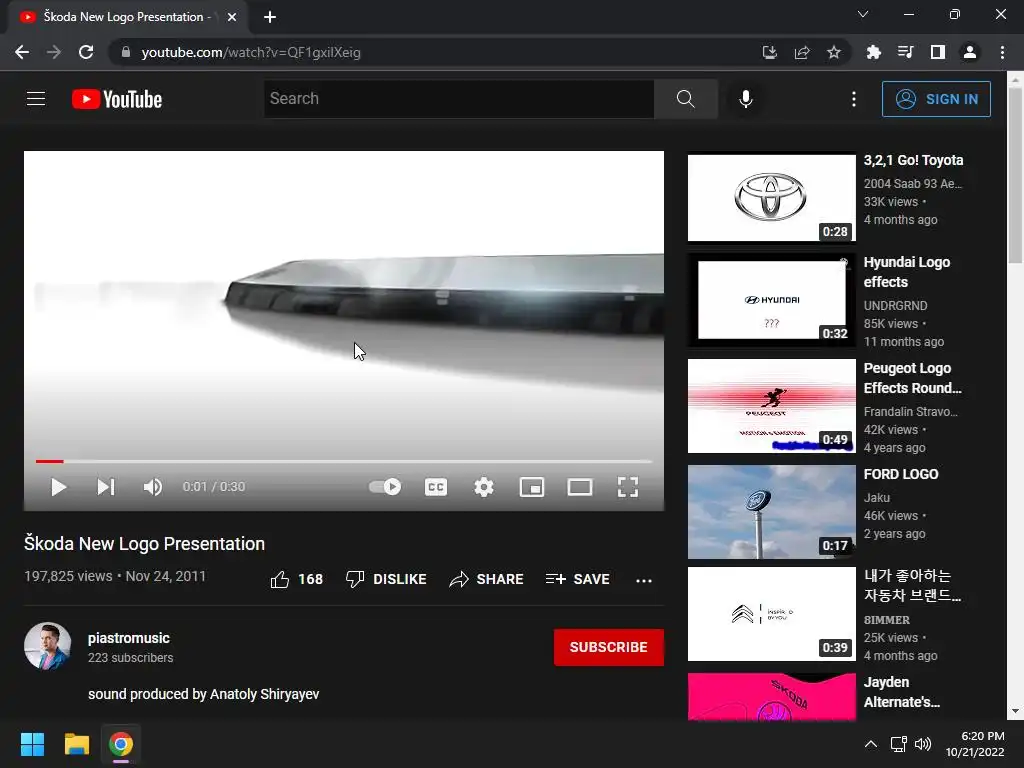This screenshot has height=768, width=1024.
Task: Open the 8IMMER Korean-titled video thumbnail
Action: pos(771,614)
